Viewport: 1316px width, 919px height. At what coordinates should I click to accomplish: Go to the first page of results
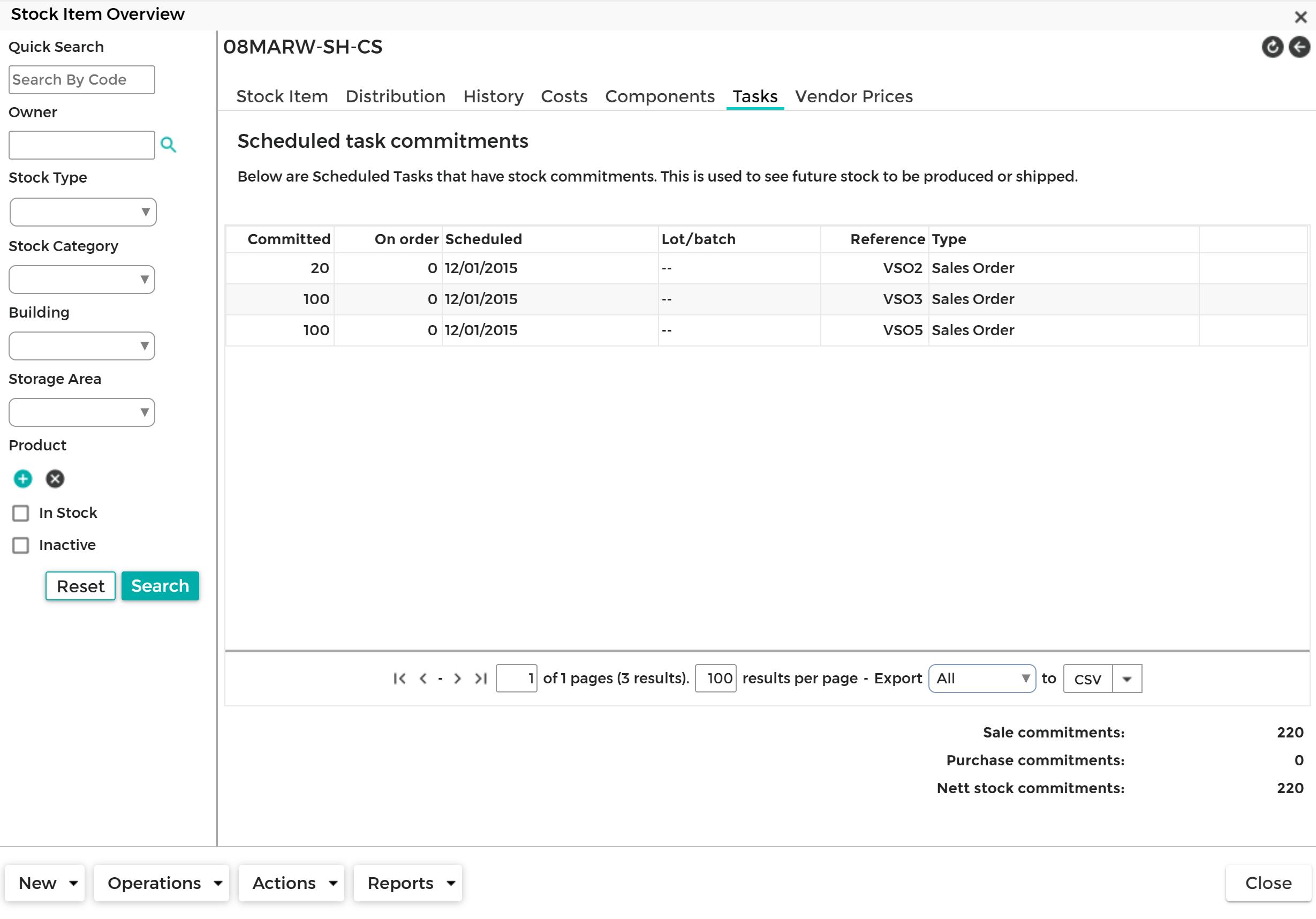point(399,679)
